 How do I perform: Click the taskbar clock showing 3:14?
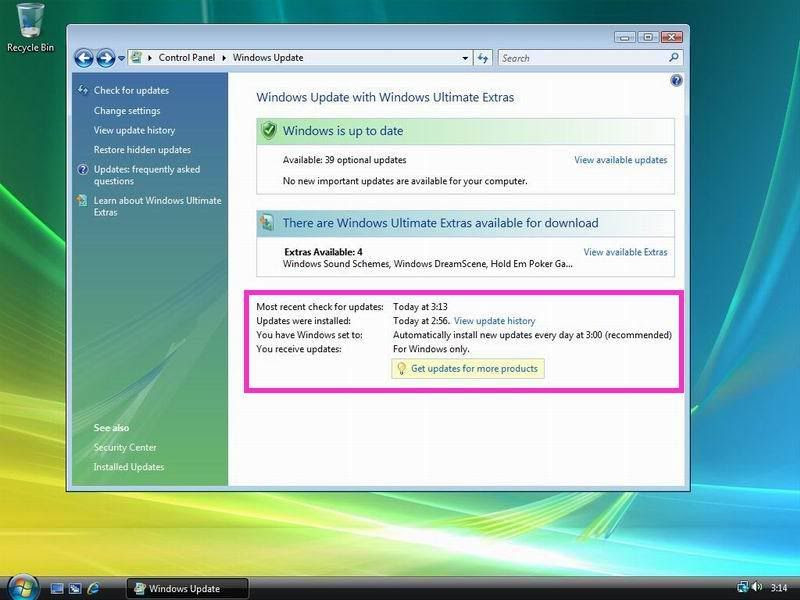pyautogui.click(x=779, y=588)
